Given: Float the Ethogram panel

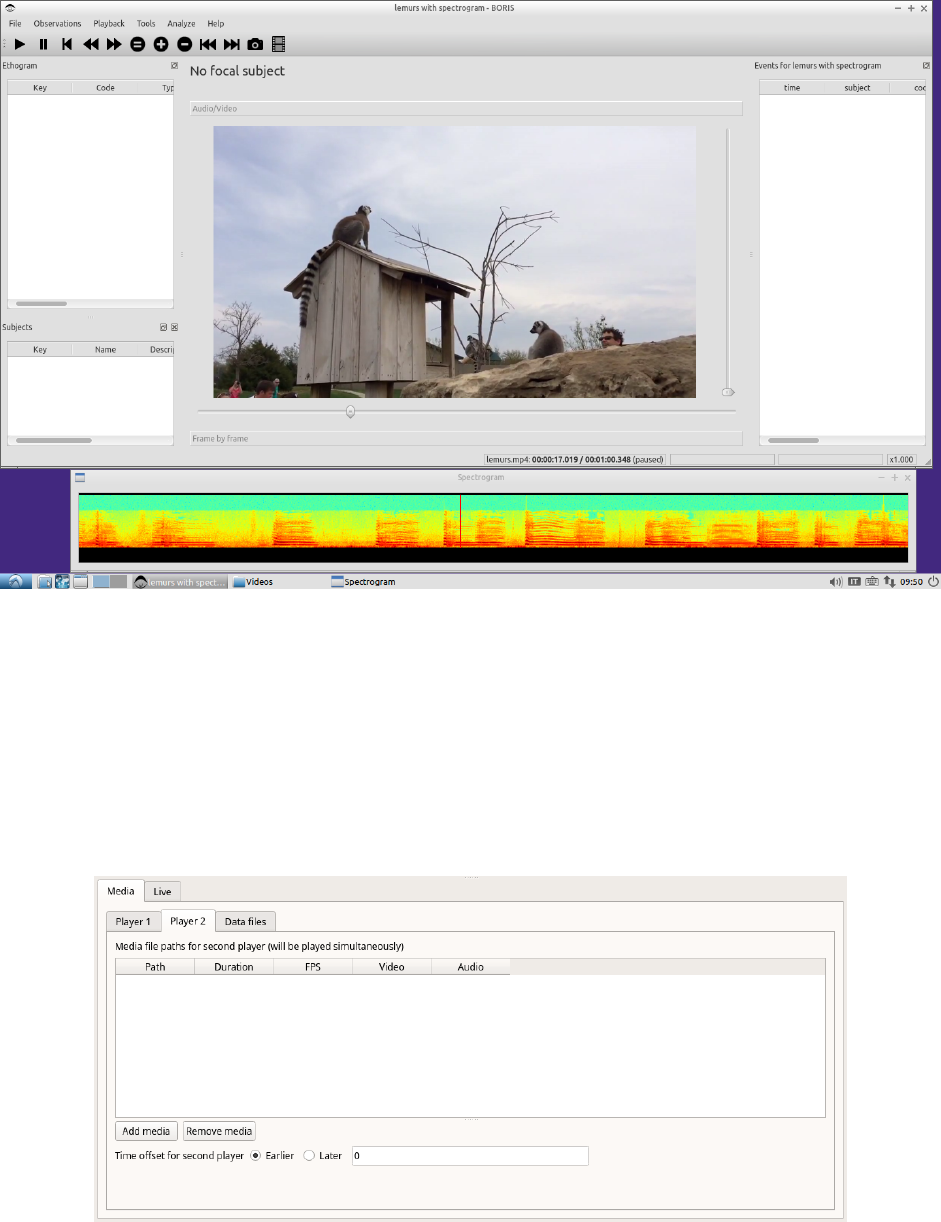Looking at the screenshot, I should 173,66.
